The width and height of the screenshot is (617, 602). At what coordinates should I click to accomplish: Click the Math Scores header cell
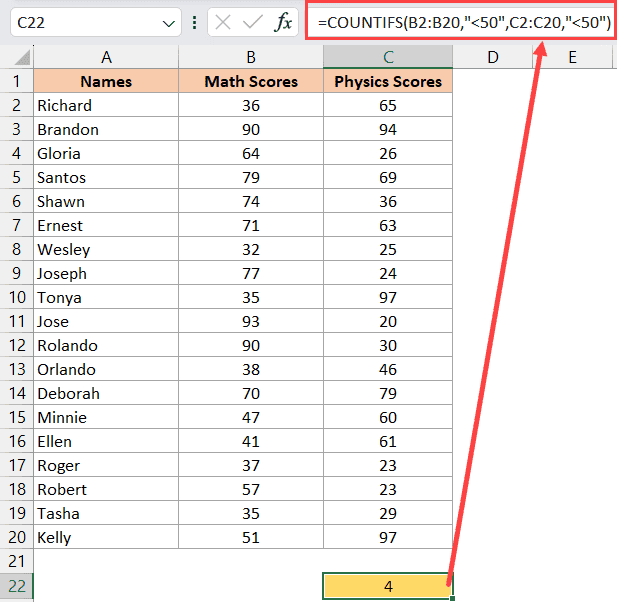pyautogui.click(x=251, y=82)
